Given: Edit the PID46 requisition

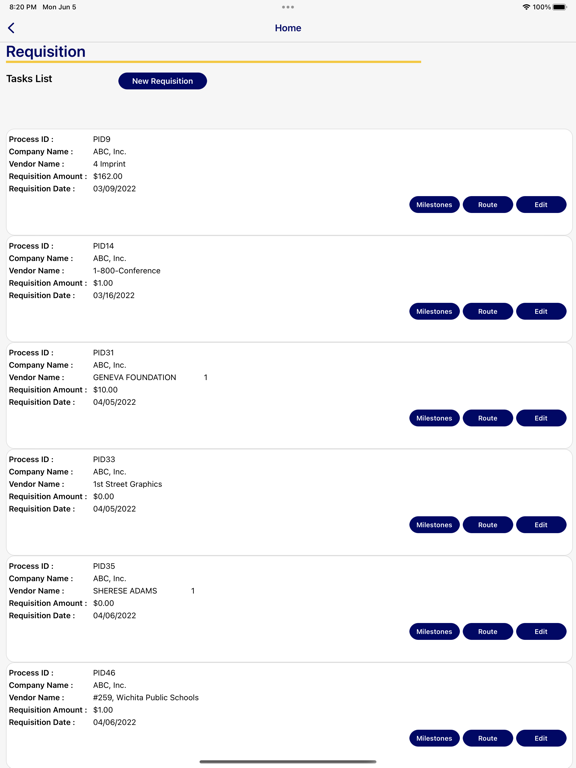Looking at the screenshot, I should (x=541, y=738).
